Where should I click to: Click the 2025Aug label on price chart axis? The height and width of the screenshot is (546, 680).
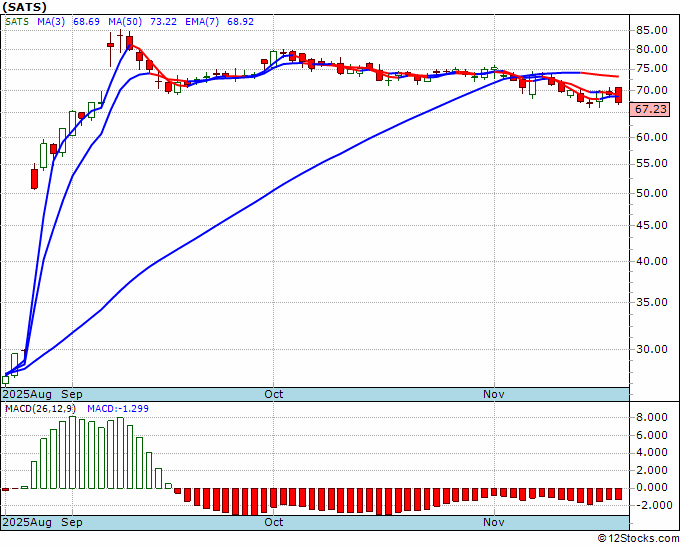pyautogui.click(x=27, y=394)
